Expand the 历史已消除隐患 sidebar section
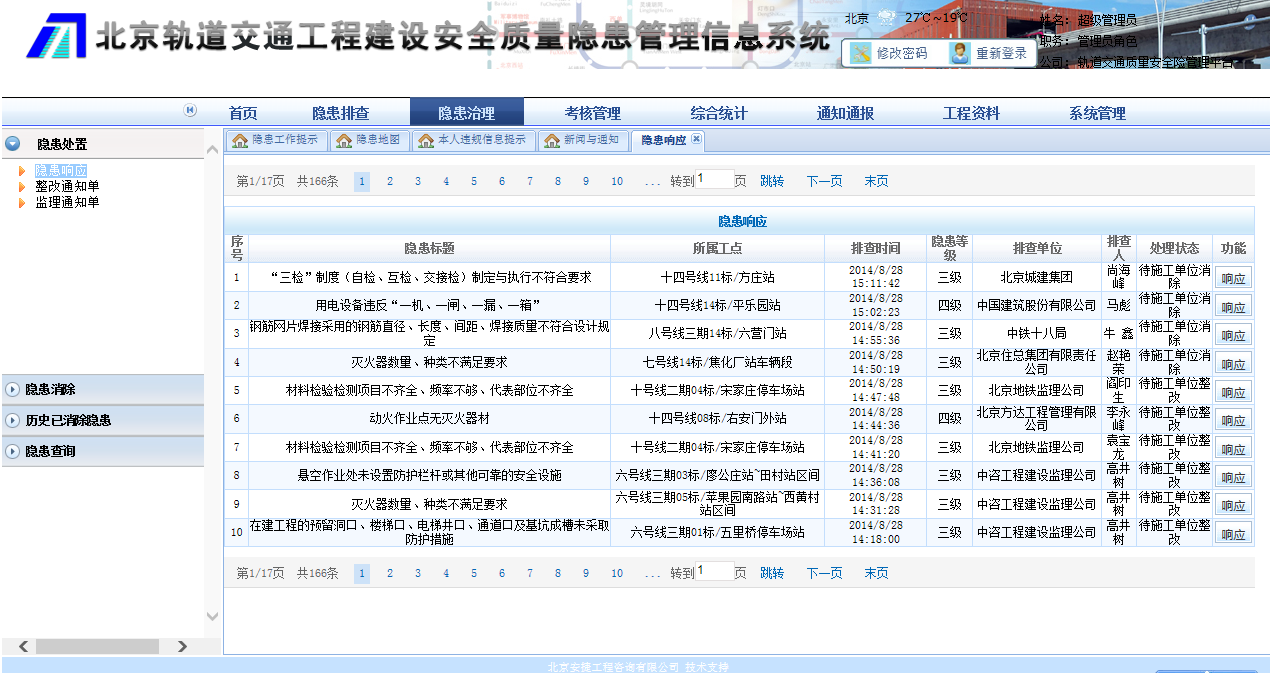 coord(12,420)
